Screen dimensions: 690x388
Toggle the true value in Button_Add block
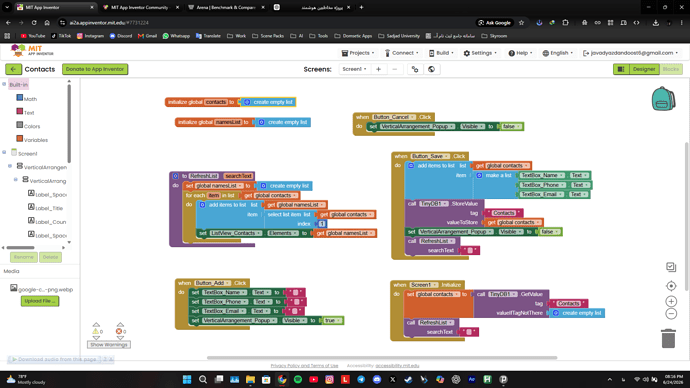tap(333, 321)
